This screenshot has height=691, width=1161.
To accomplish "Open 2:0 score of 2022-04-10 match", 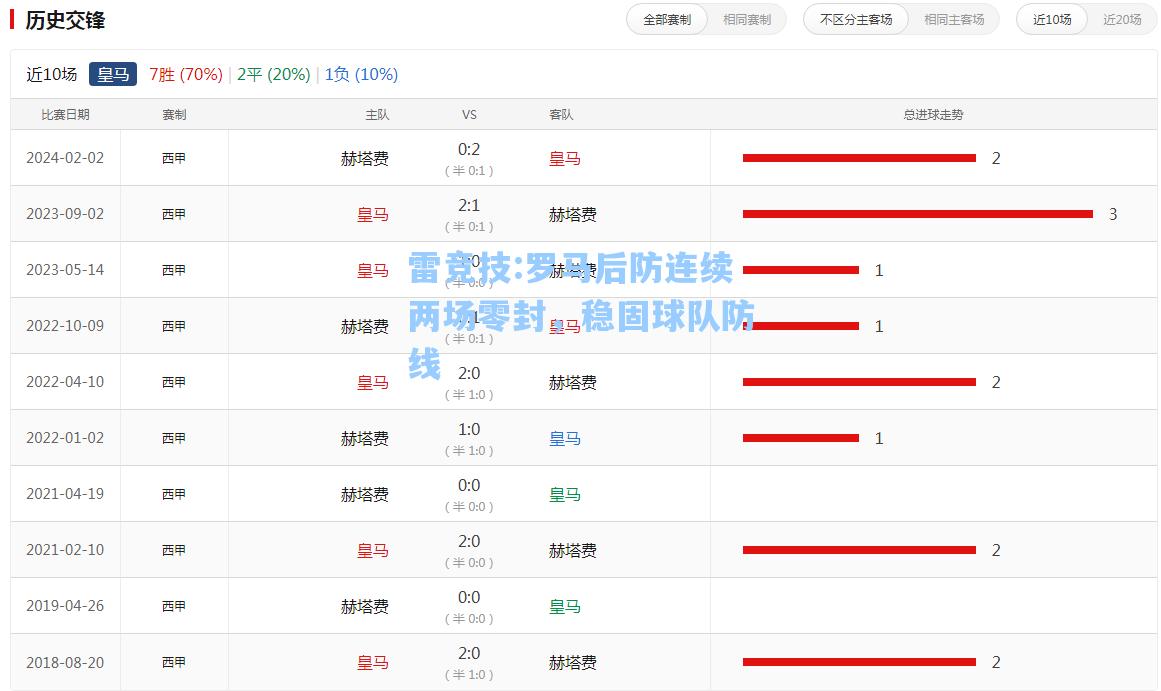I will click(469, 373).
